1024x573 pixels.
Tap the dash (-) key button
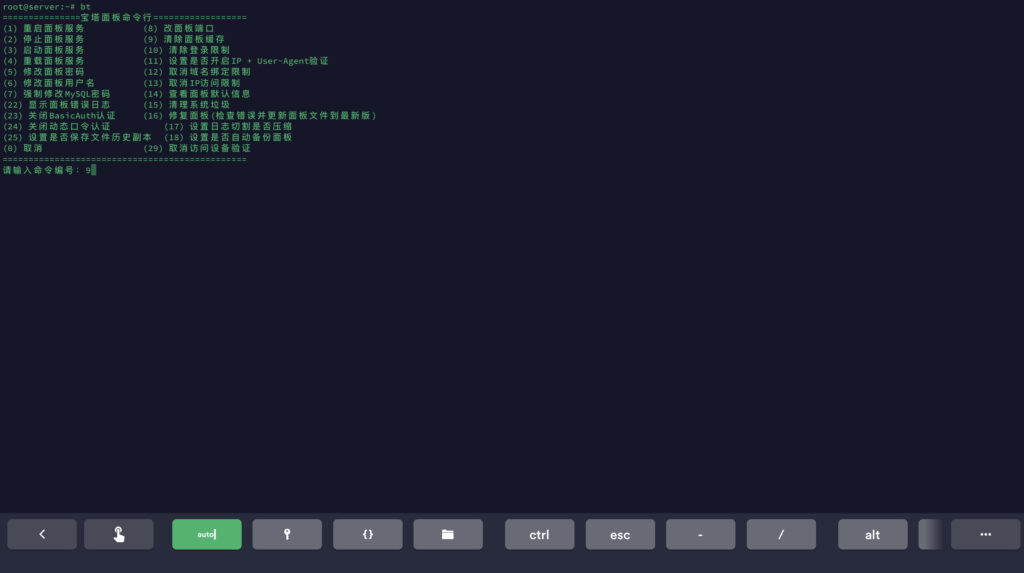(x=701, y=534)
